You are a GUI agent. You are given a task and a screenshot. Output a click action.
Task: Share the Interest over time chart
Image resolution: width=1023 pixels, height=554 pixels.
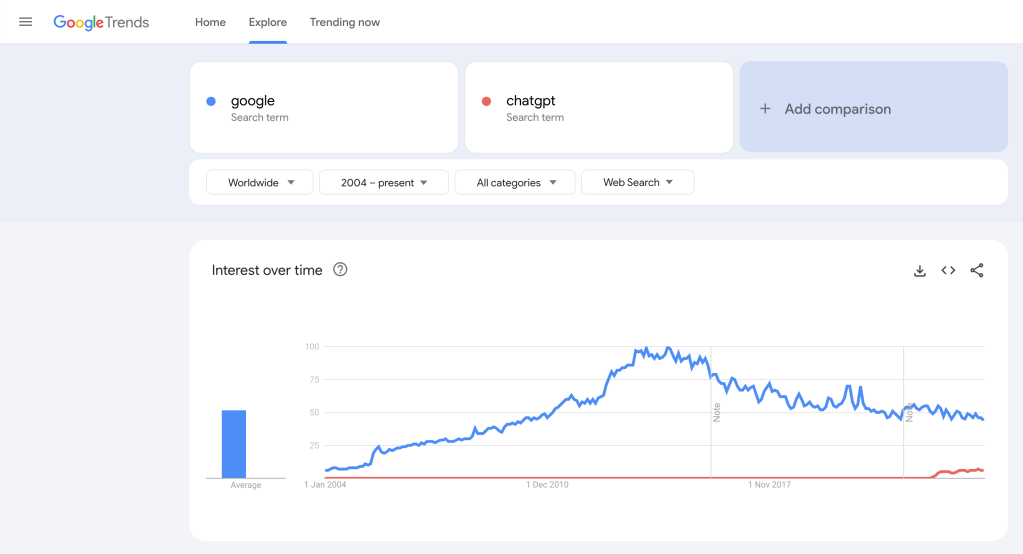[977, 270]
